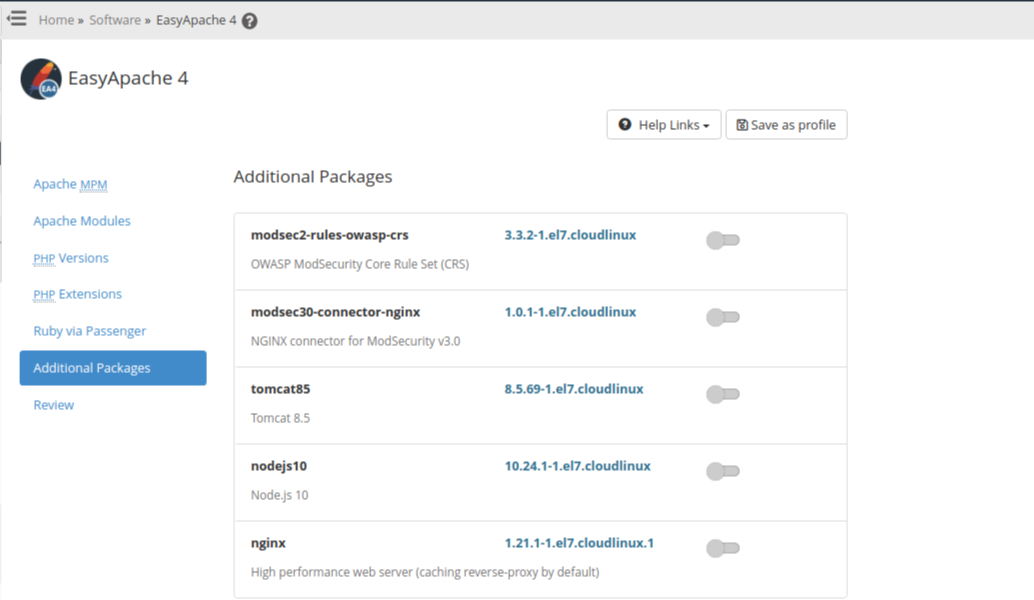Click Save as profile button
Image resolution: width=1034 pixels, height=600 pixels.
(x=786, y=125)
